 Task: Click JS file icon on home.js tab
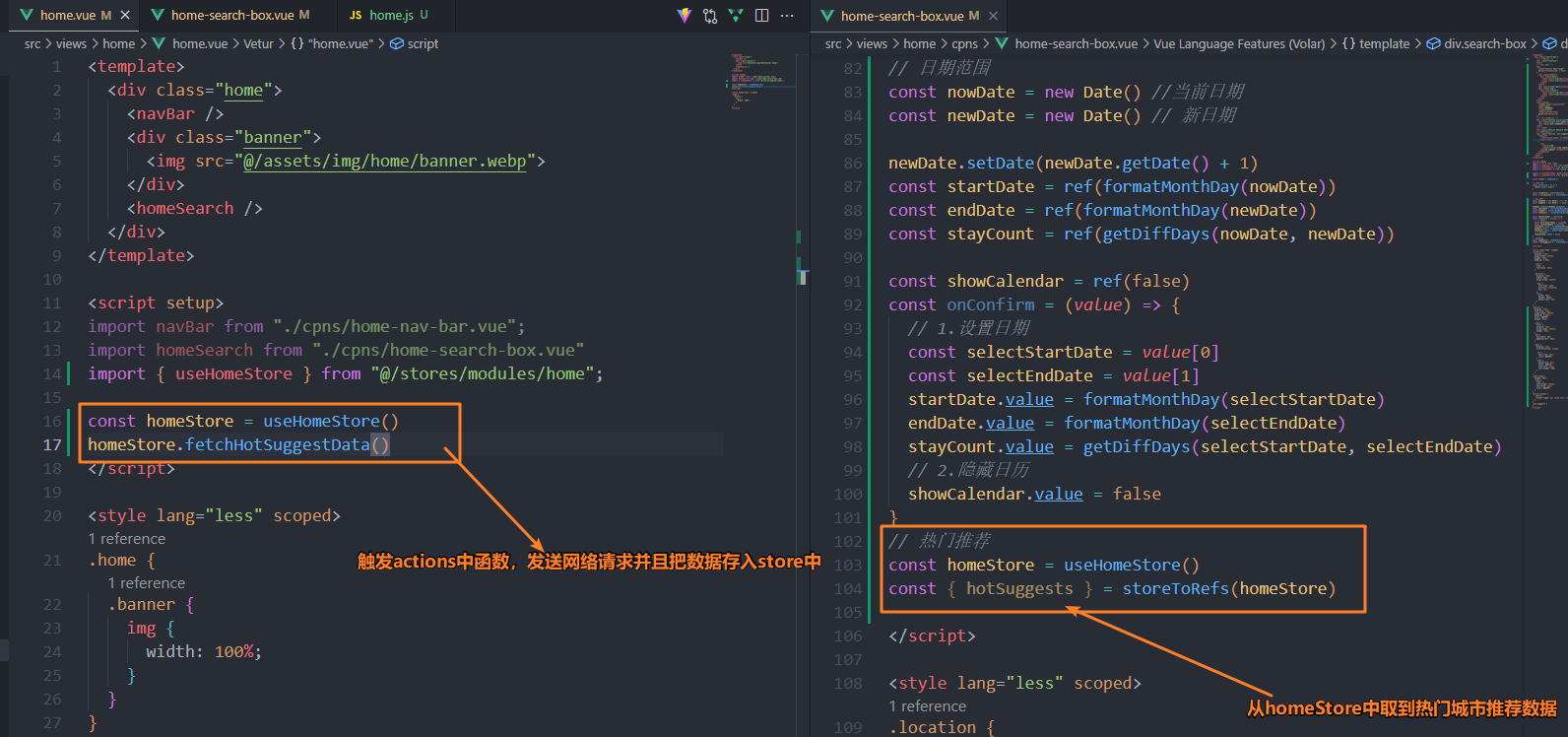click(x=356, y=15)
